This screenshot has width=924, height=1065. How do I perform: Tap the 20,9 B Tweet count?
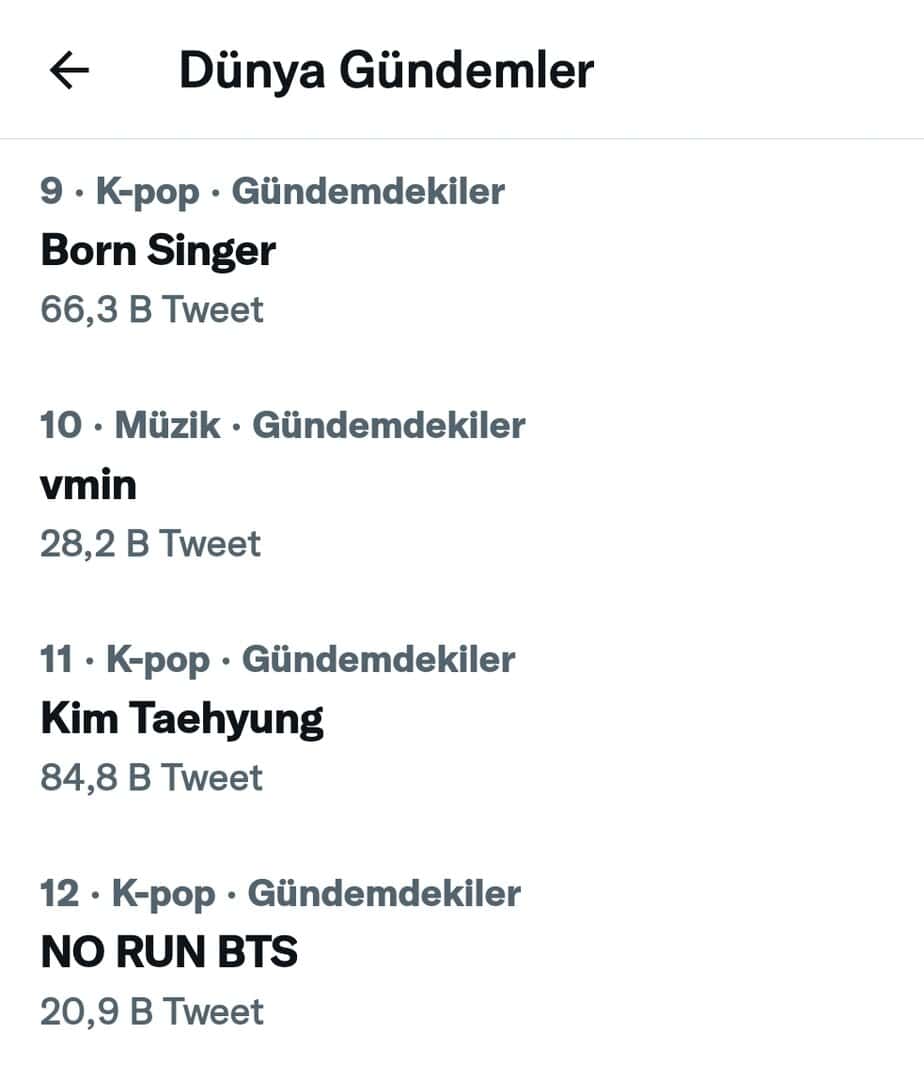click(152, 1012)
